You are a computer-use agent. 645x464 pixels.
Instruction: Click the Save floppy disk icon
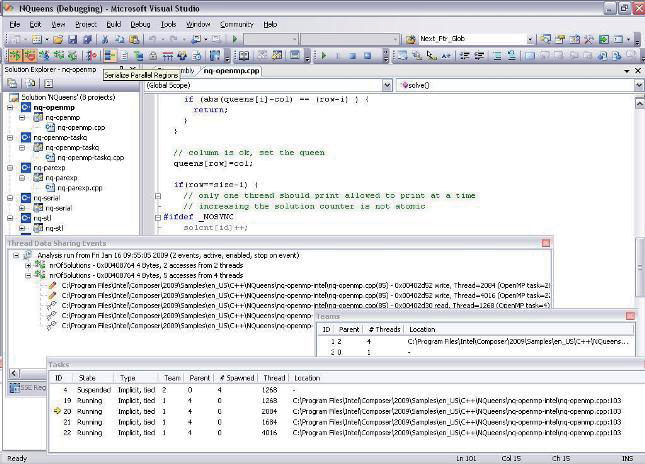tap(72, 39)
